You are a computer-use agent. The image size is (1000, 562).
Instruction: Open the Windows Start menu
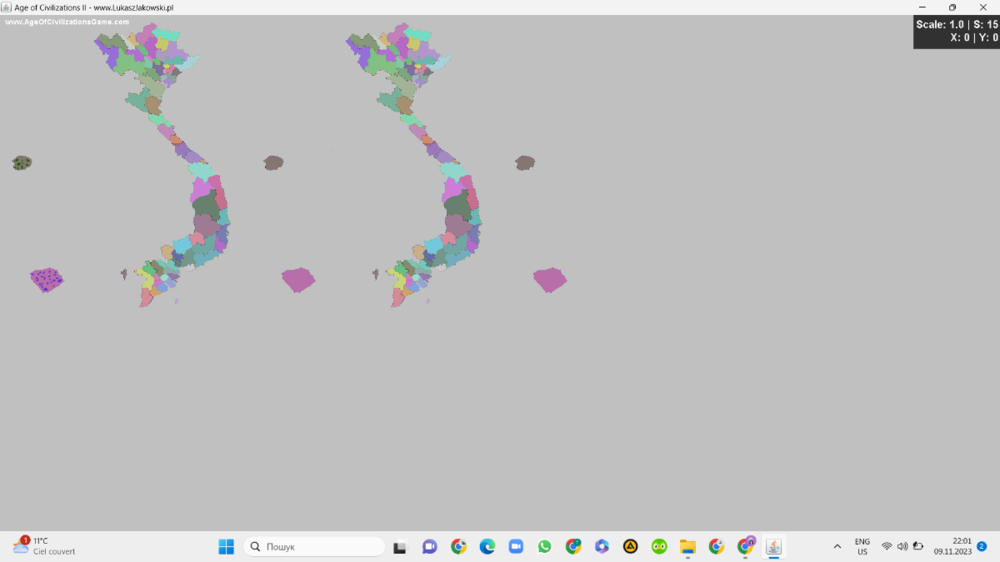226,547
